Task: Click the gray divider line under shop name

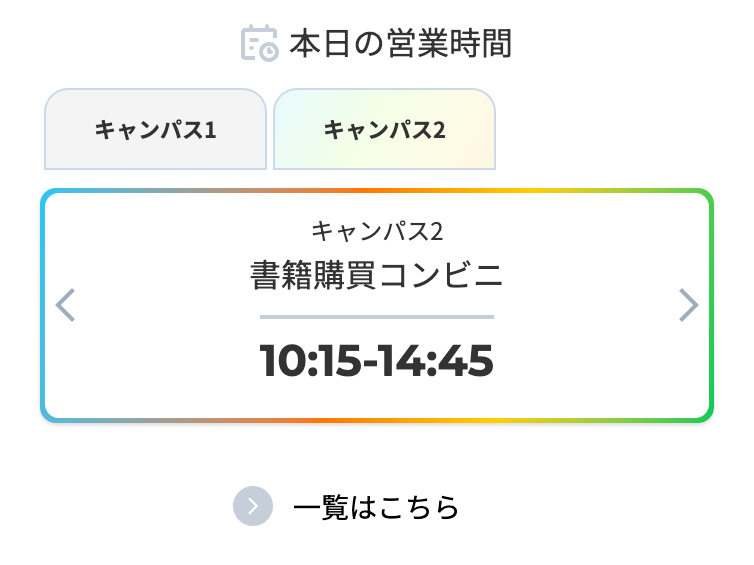Action: tap(377, 317)
